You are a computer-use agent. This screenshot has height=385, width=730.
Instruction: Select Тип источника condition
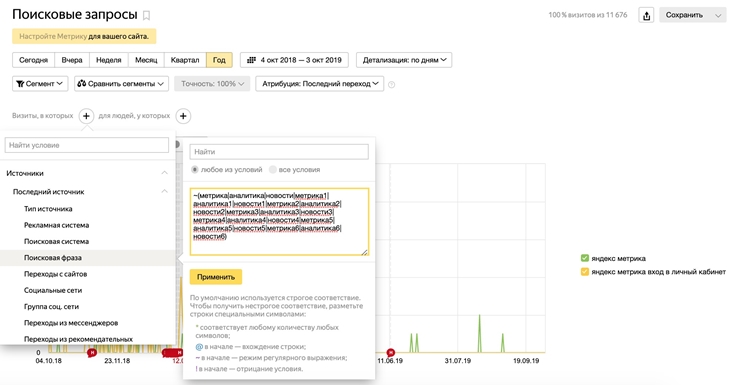tap(48, 209)
